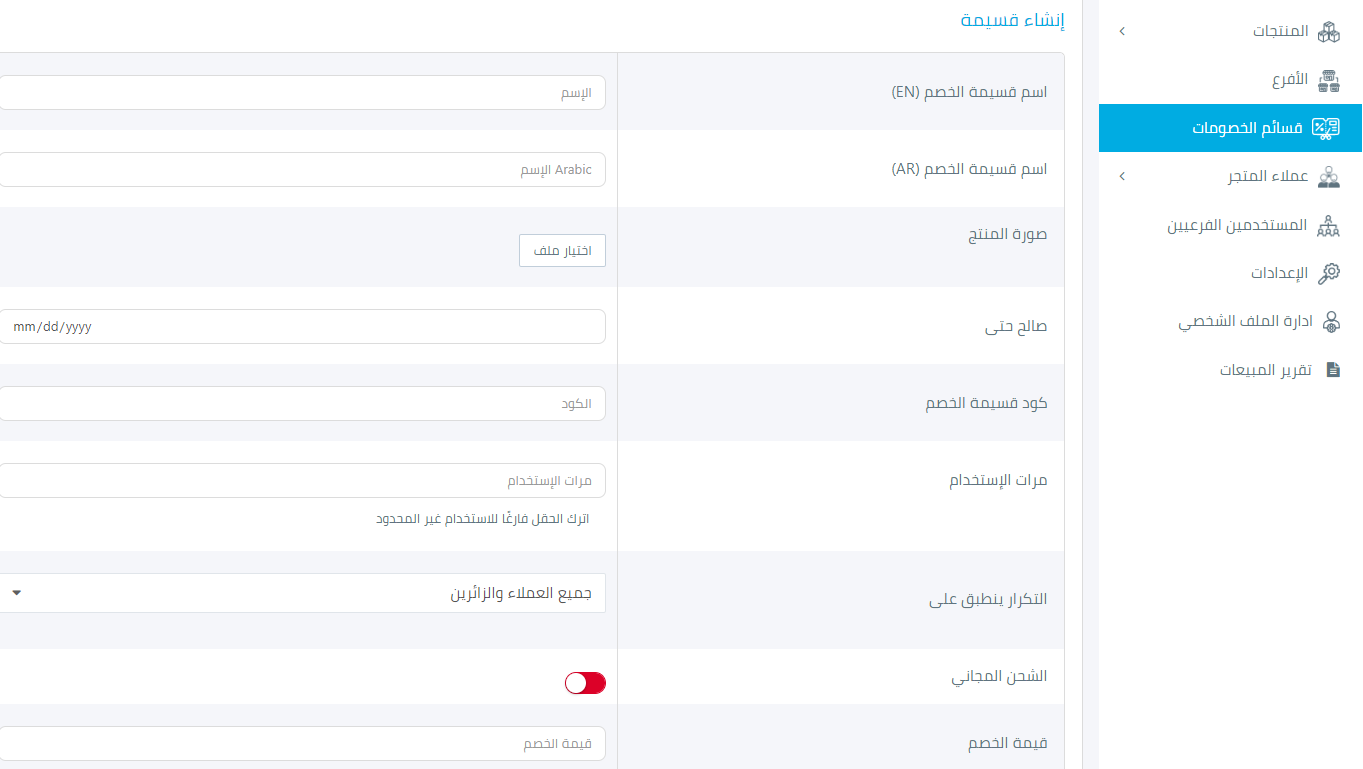Image resolution: width=1363 pixels, height=769 pixels.
Task: Open the المنتجات products cubes icon
Action: point(1328,32)
